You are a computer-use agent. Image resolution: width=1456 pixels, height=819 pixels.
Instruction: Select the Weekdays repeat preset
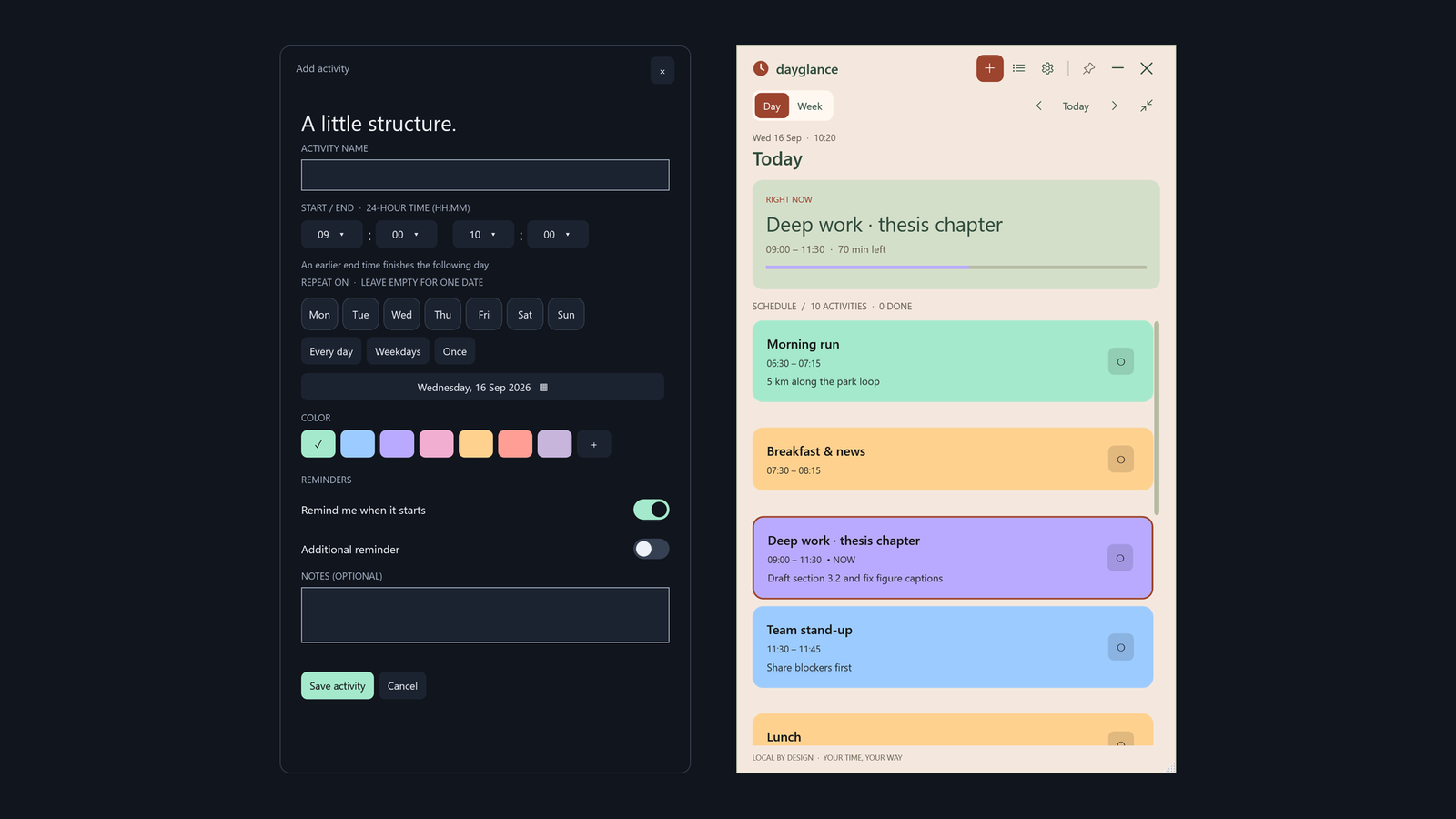pyautogui.click(x=398, y=351)
